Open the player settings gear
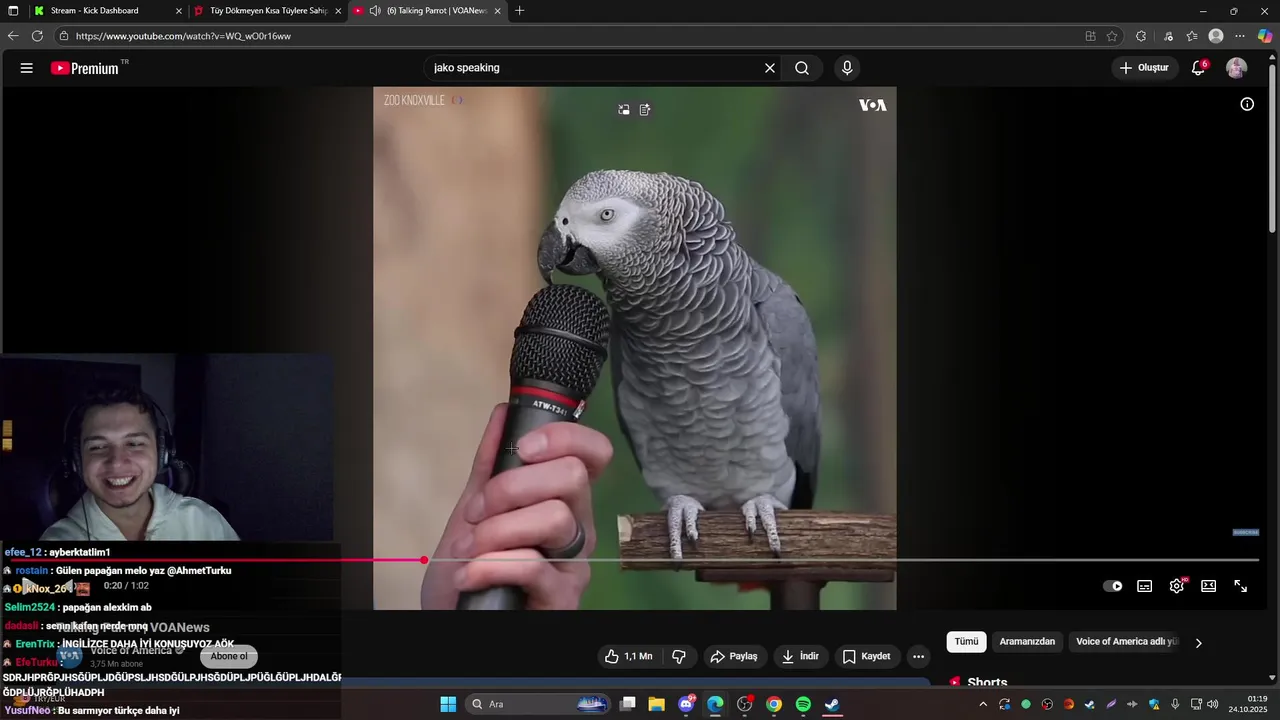 pos(1177,586)
